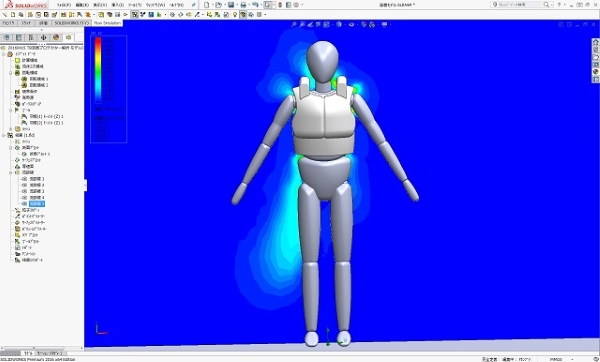Click the rainbow color legend bar
Viewport: 600px width, 362px height.
[98, 70]
